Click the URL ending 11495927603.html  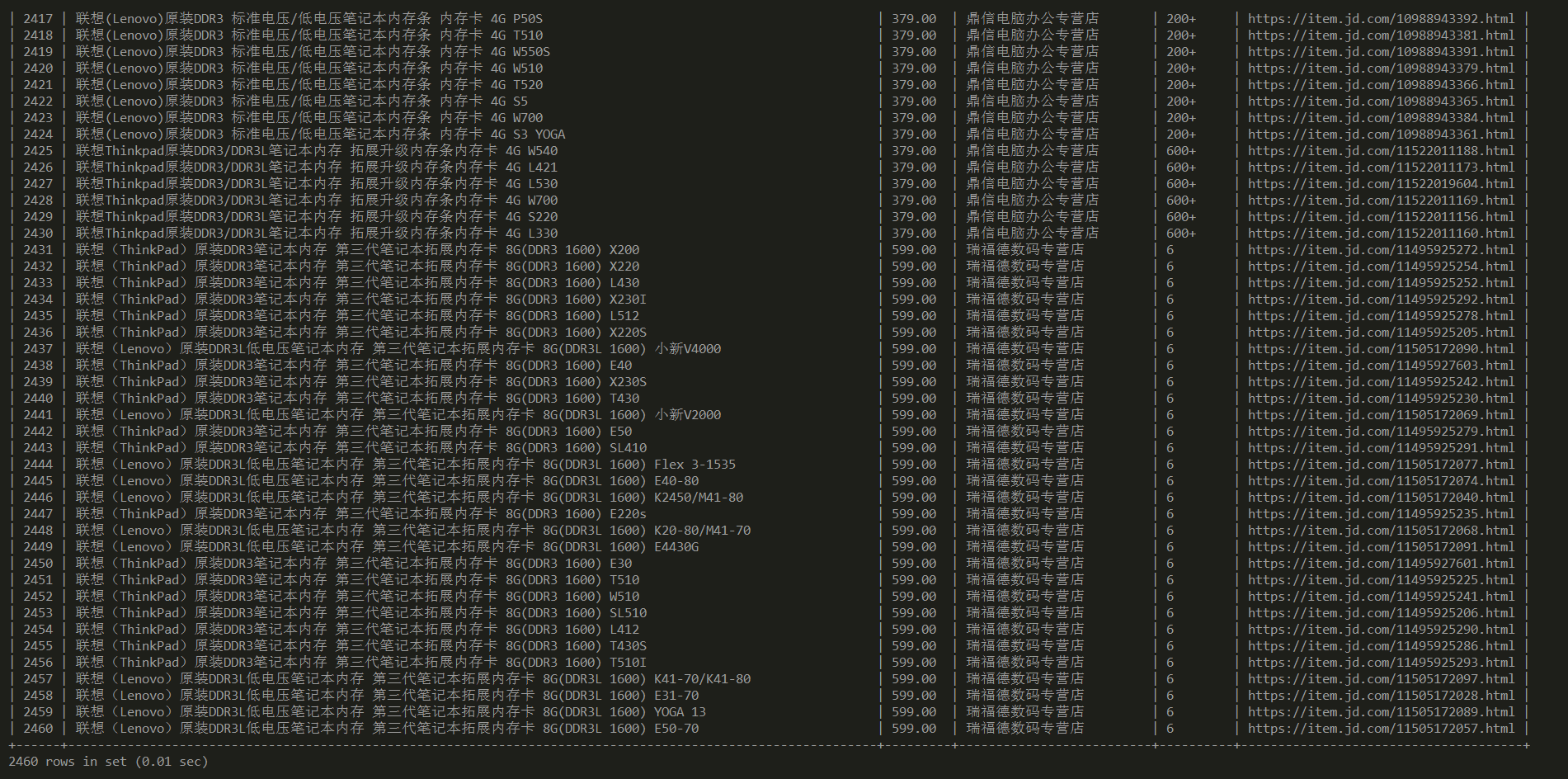[1381, 365]
